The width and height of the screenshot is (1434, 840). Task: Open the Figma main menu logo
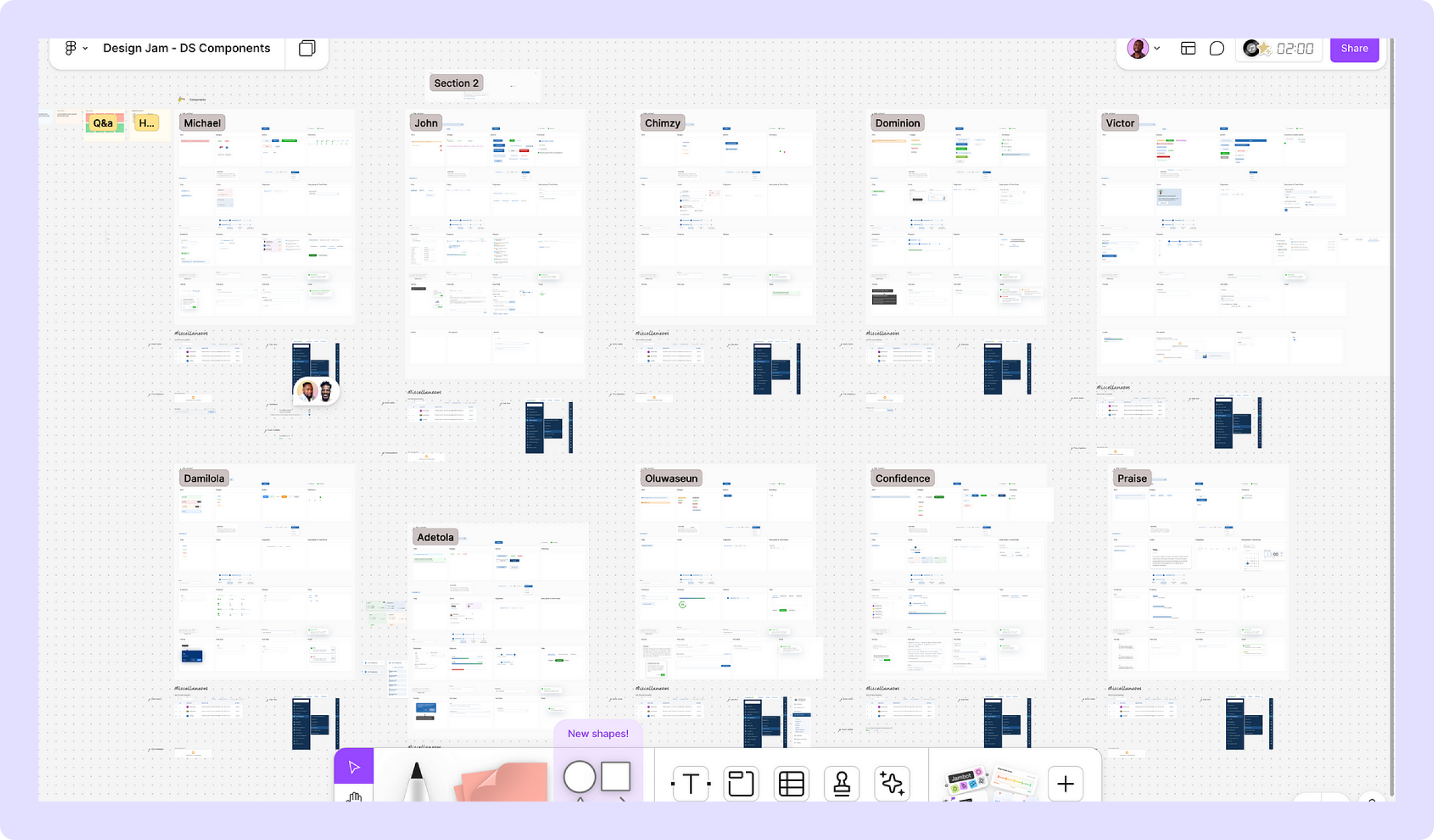click(x=70, y=48)
